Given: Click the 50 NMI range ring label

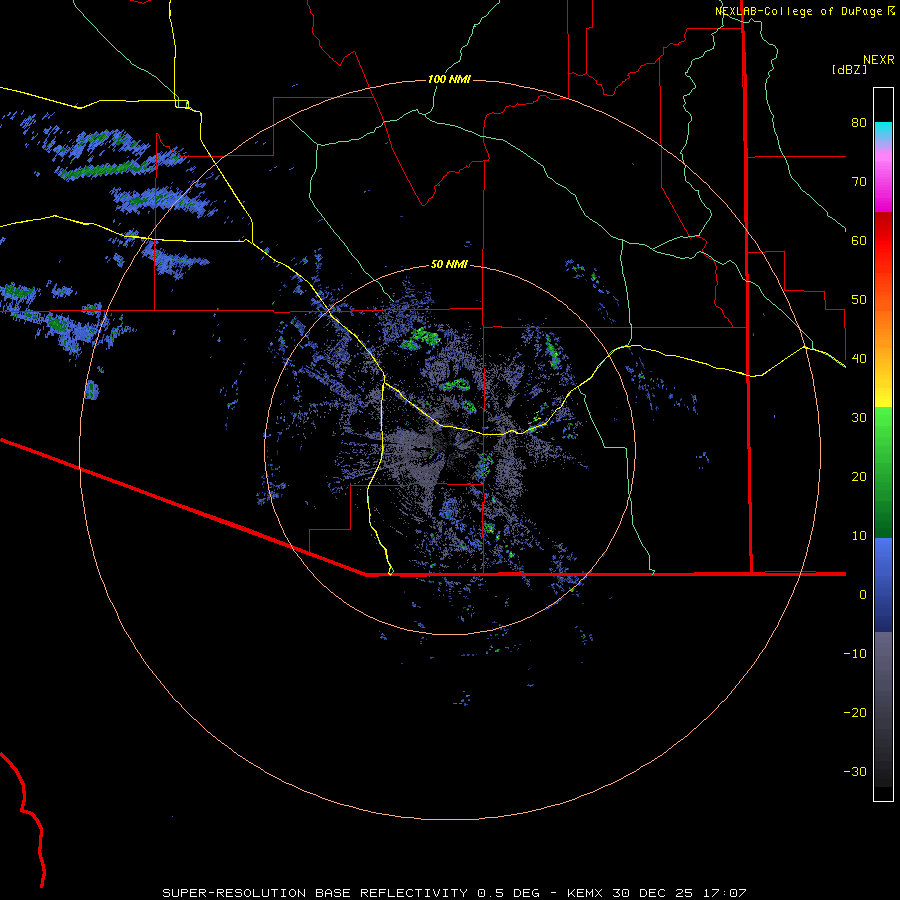Looking at the screenshot, I should [449, 264].
